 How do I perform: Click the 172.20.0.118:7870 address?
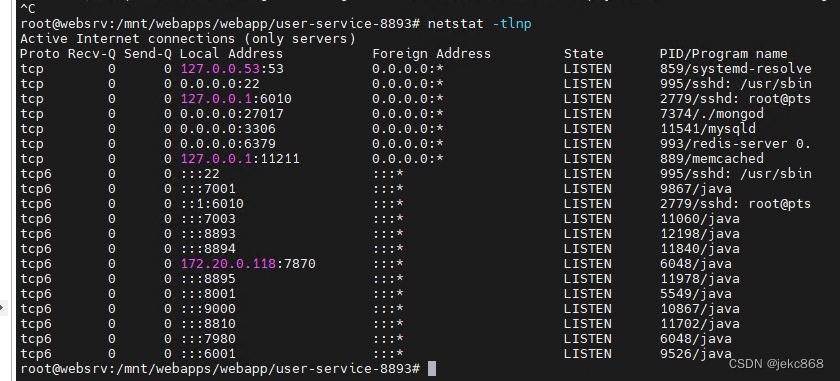click(248, 264)
